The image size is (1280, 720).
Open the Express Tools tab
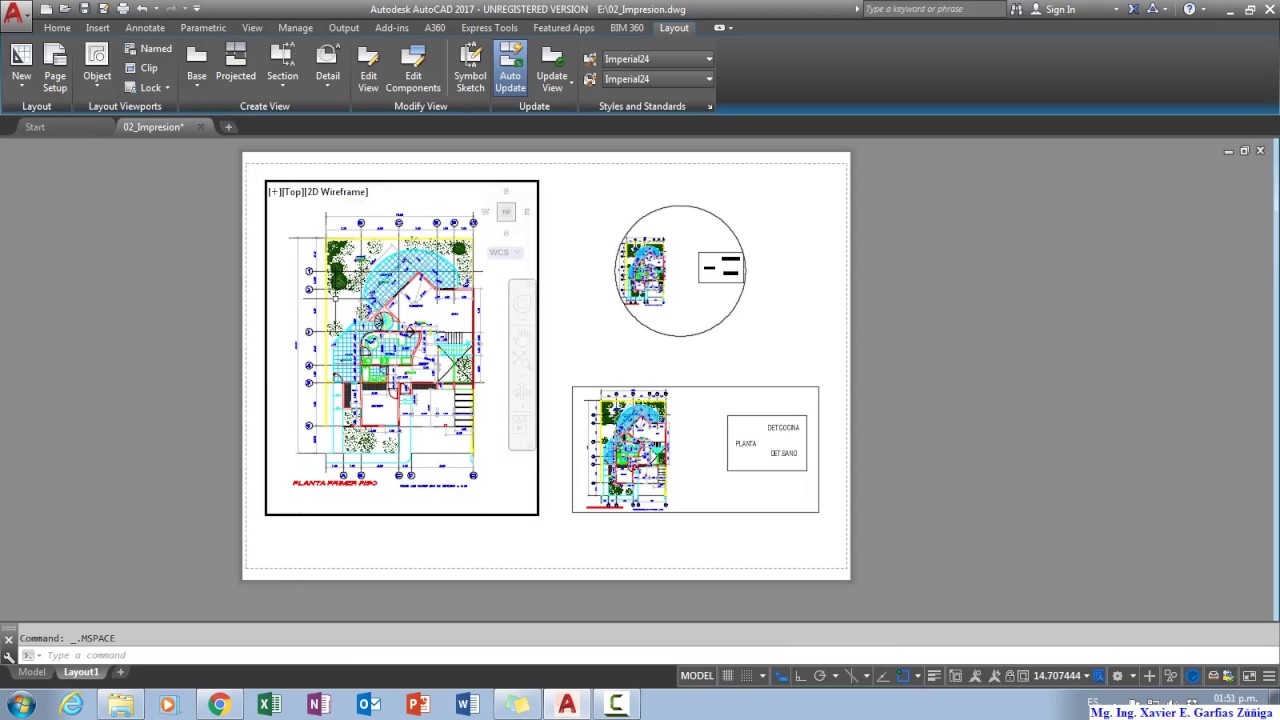click(489, 28)
